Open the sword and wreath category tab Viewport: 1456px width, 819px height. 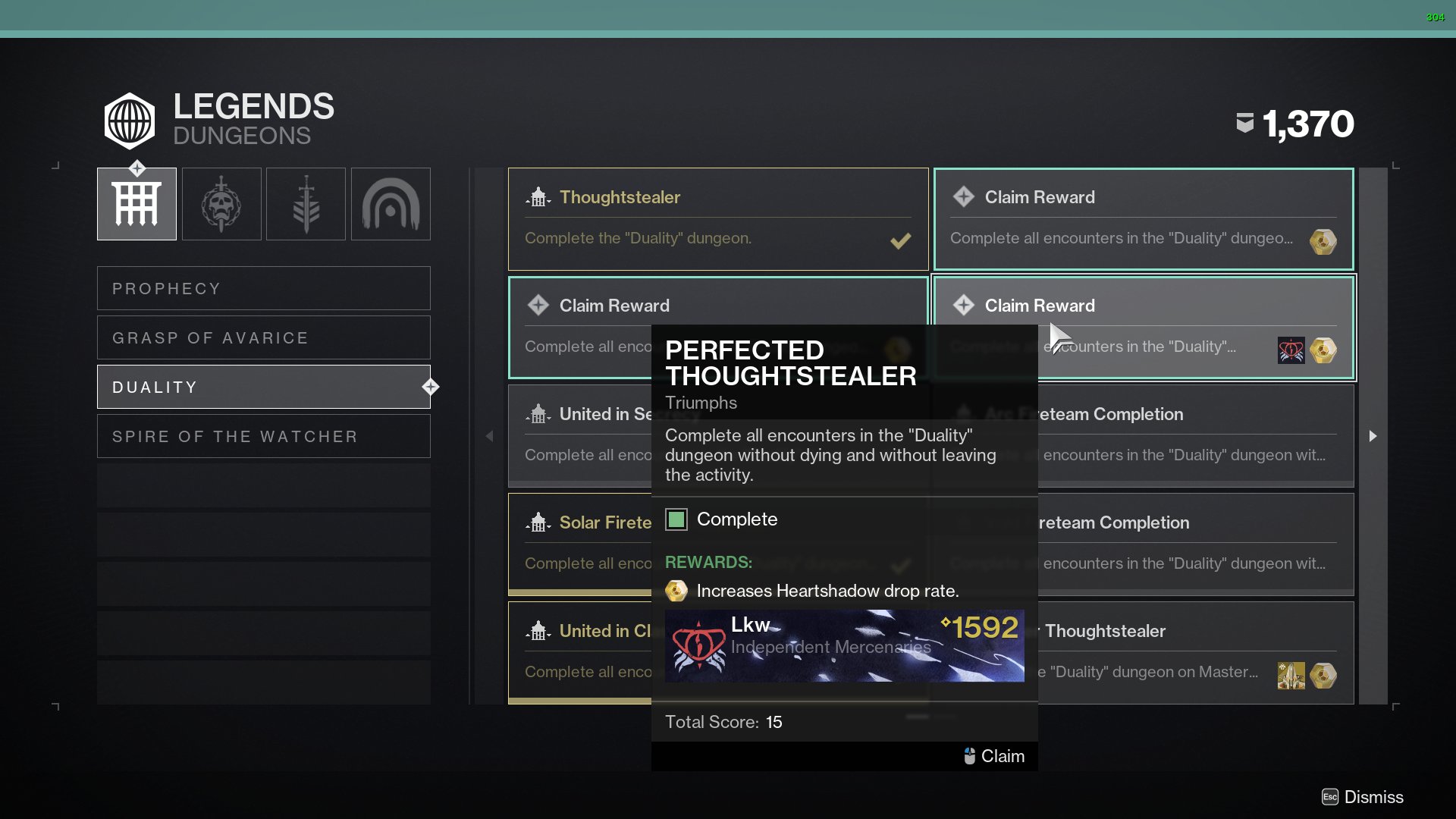(306, 204)
